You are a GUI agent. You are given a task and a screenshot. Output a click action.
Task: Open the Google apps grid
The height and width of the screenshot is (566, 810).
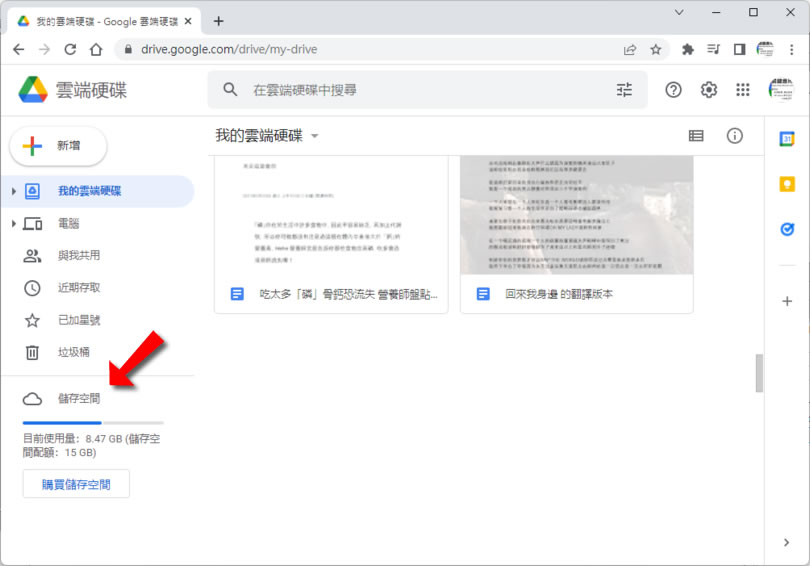743,90
